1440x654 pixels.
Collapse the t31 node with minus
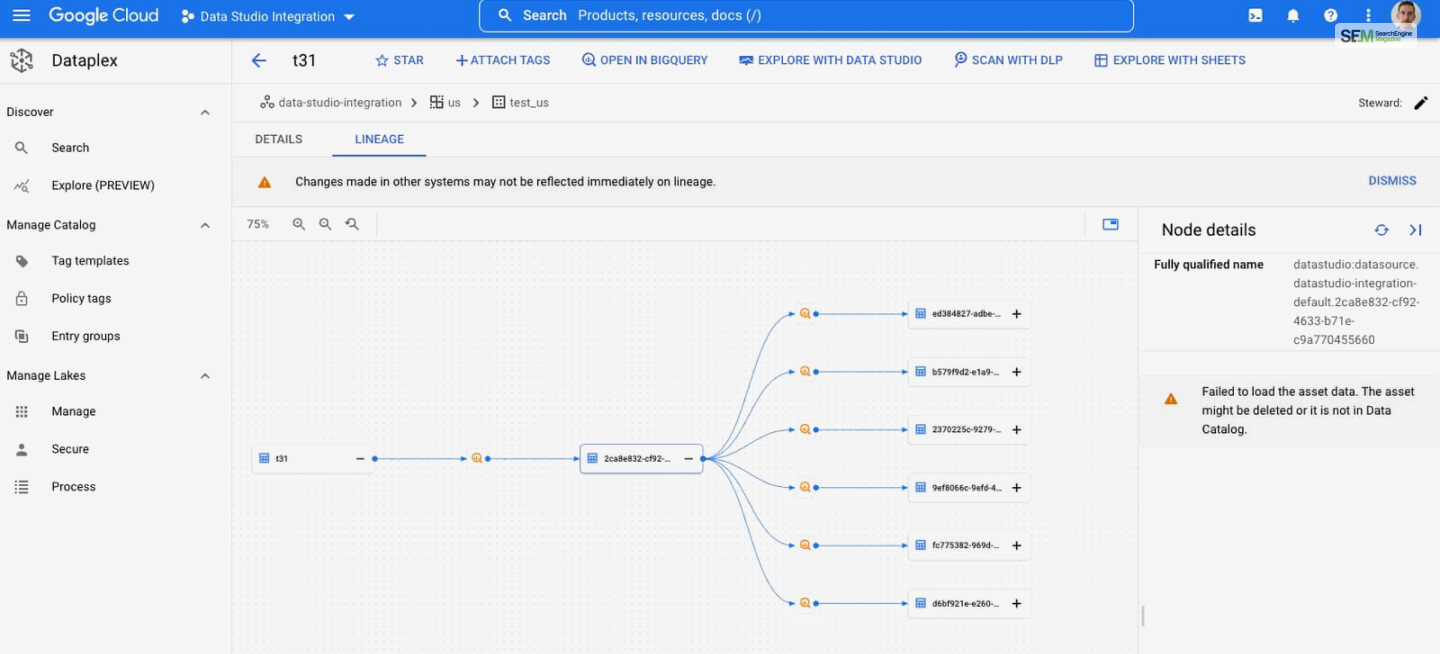click(x=360, y=458)
